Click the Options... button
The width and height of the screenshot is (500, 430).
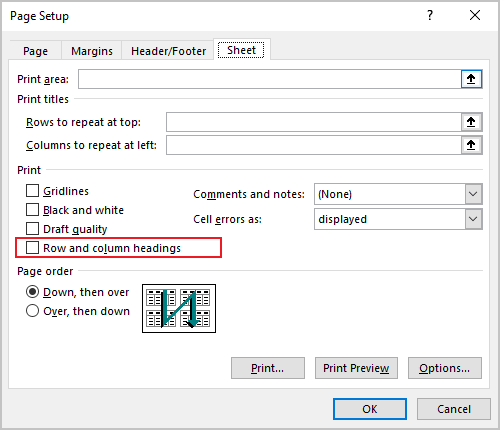(445, 368)
